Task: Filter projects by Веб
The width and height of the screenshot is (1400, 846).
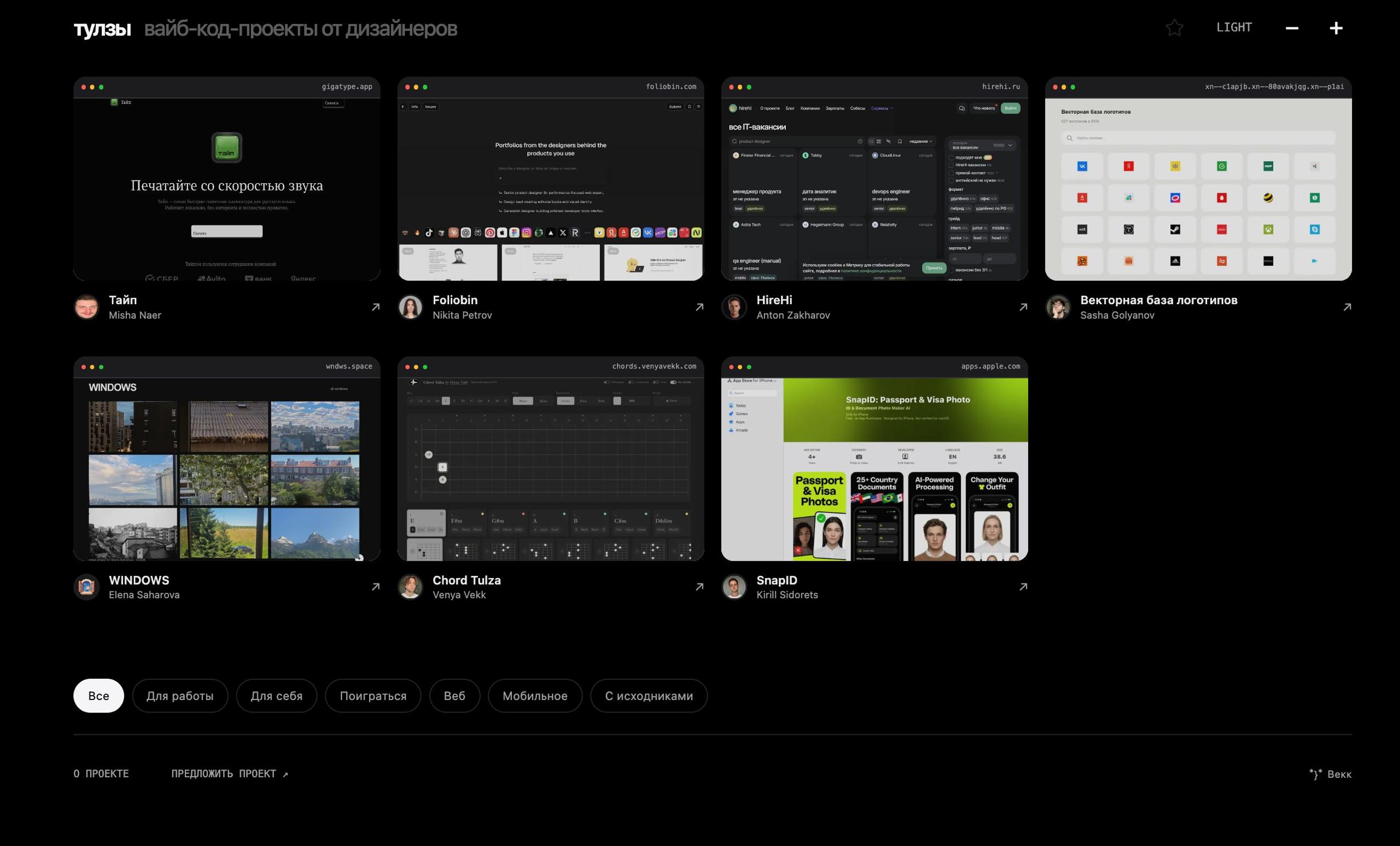Action: coord(454,696)
